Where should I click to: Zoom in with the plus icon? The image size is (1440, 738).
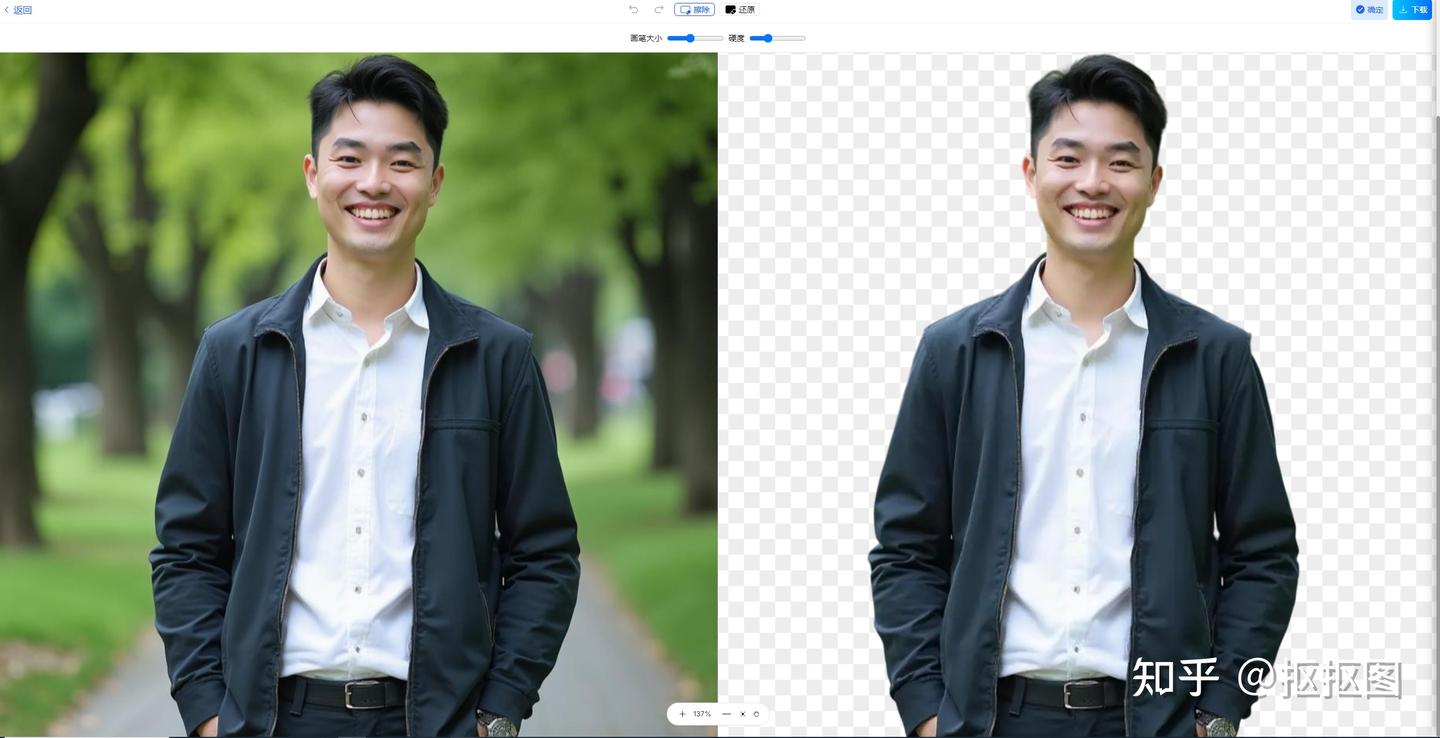(683, 714)
